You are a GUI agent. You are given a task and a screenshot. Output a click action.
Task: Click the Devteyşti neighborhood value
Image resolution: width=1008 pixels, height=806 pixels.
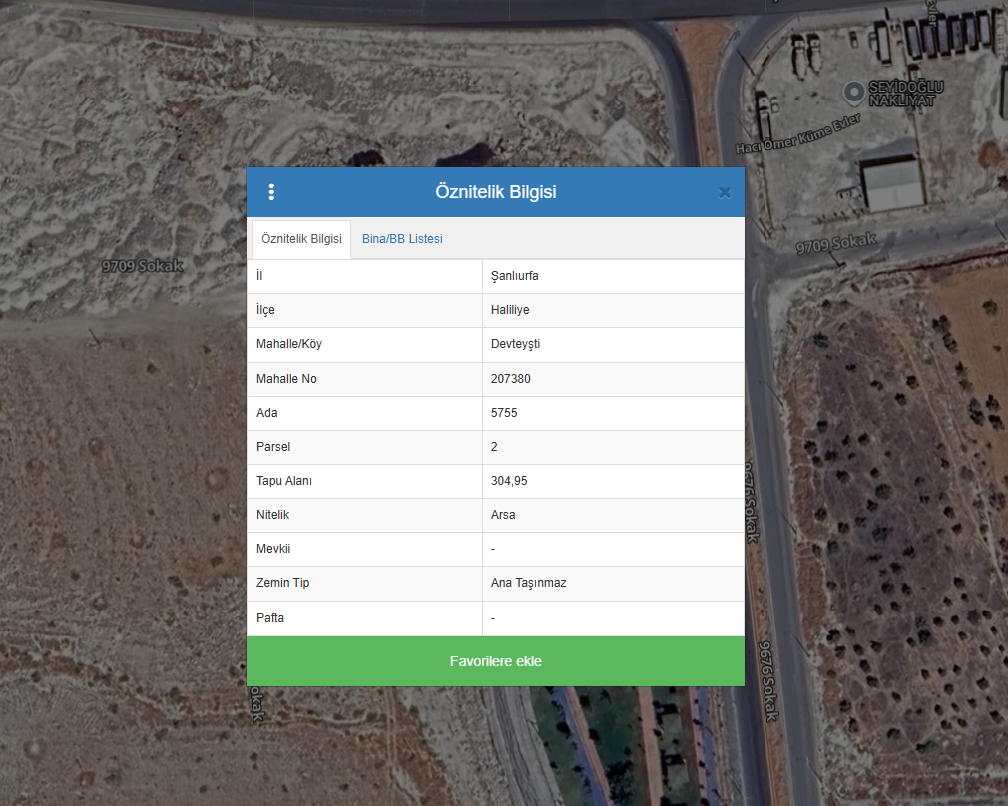coord(516,344)
